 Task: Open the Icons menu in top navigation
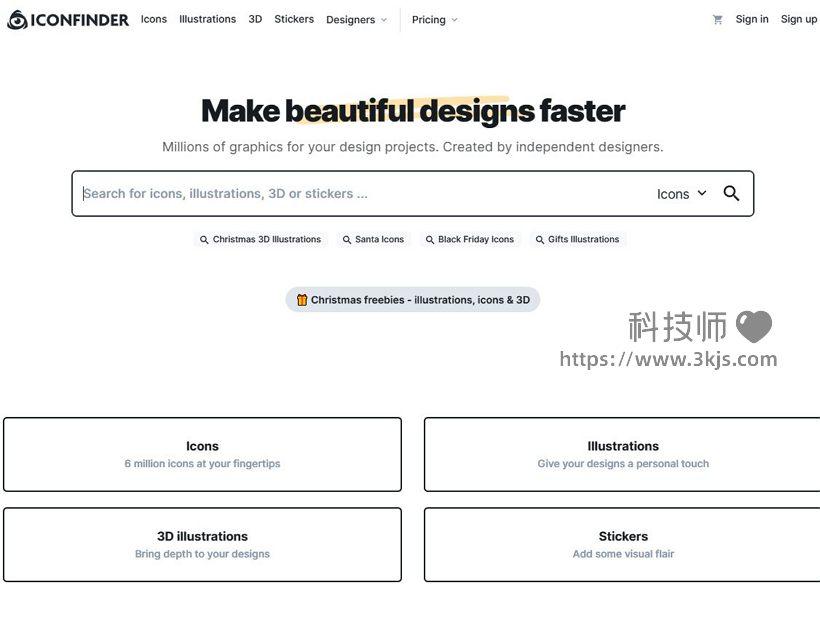click(x=154, y=19)
